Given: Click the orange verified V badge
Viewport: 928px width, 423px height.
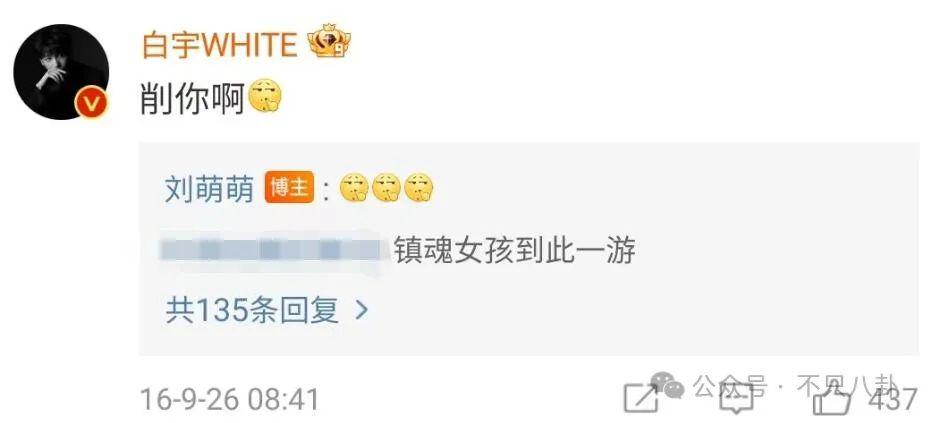Looking at the screenshot, I should pyautogui.click(x=91, y=103).
